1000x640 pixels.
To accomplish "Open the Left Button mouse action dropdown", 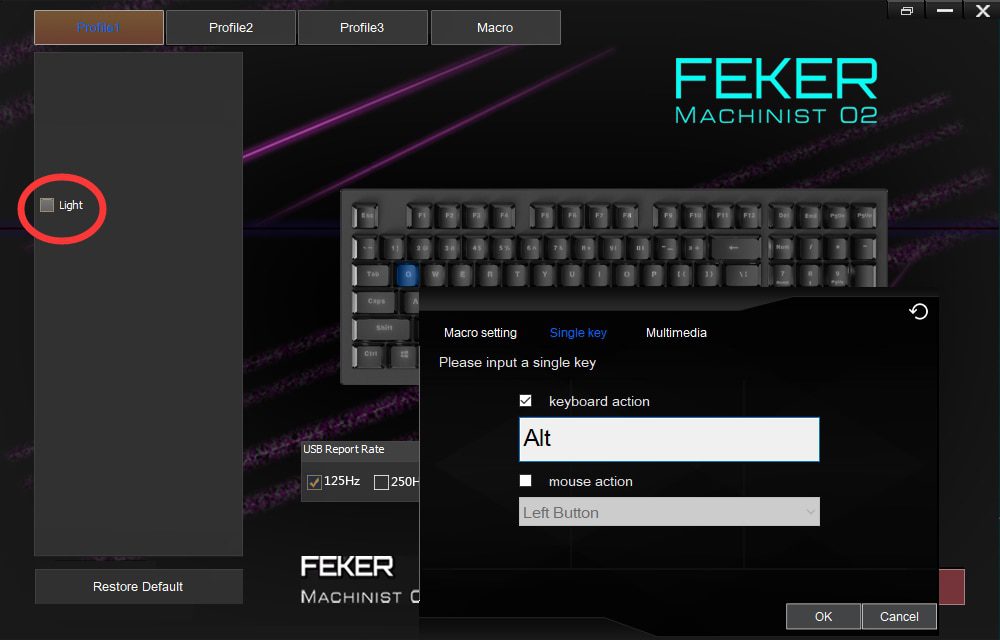I will point(668,511).
